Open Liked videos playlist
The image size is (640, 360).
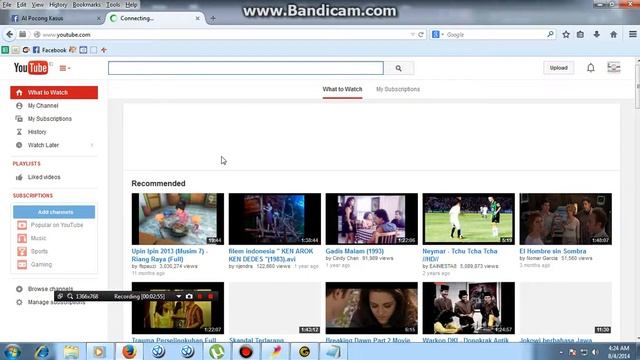click(x=44, y=177)
